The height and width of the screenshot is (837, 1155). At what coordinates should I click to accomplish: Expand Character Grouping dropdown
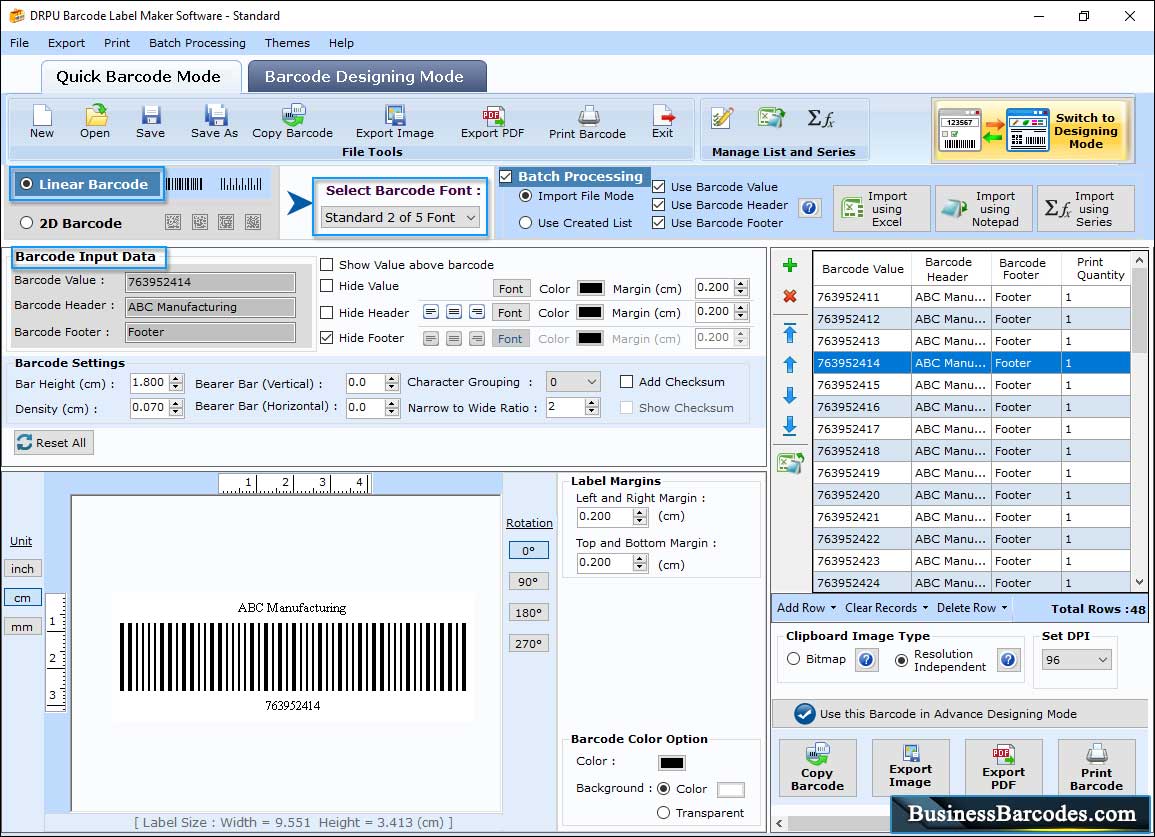click(573, 382)
